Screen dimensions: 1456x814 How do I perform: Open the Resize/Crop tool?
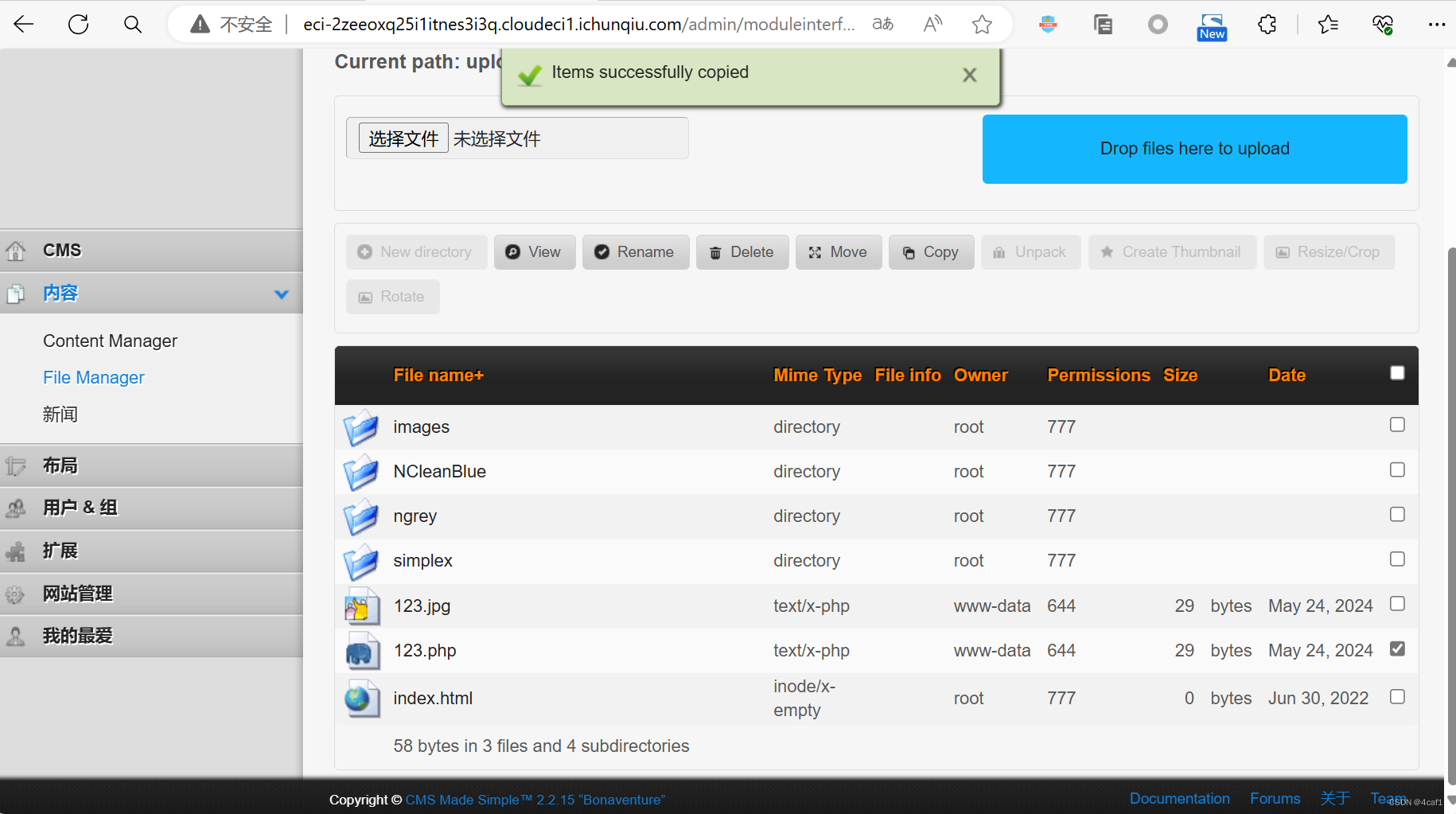1328,251
